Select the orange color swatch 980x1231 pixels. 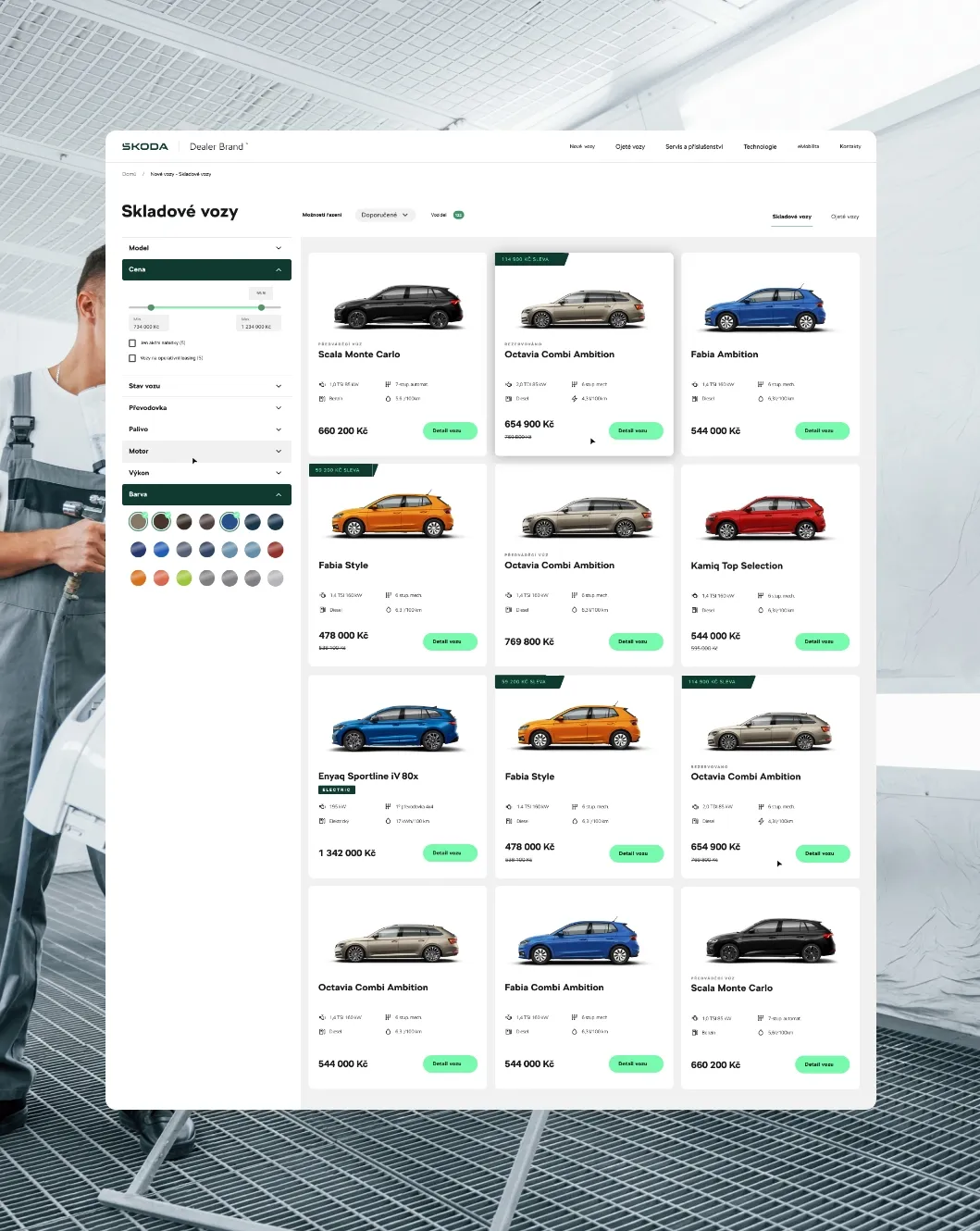[x=138, y=578]
